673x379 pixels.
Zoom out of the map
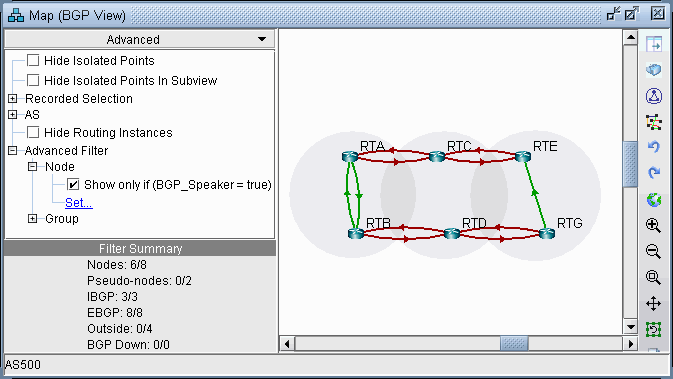click(653, 251)
